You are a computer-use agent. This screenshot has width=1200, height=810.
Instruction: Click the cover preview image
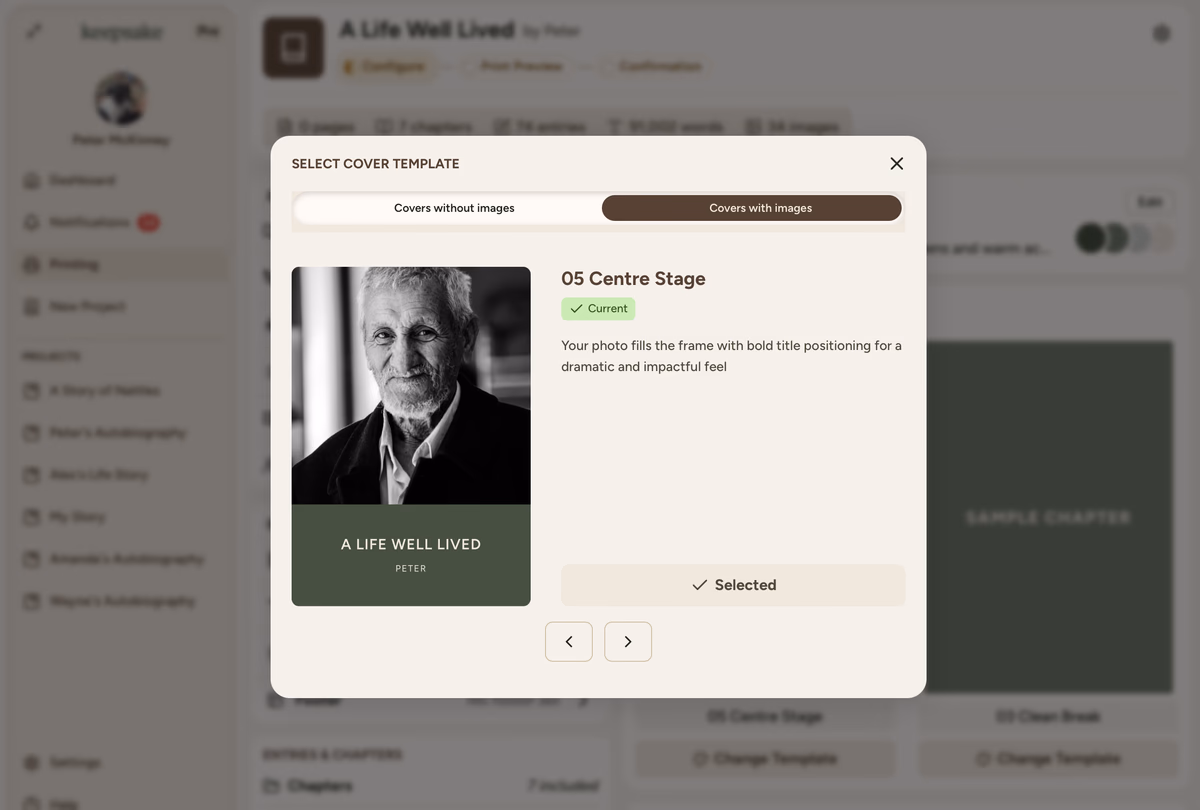pyautogui.click(x=411, y=436)
